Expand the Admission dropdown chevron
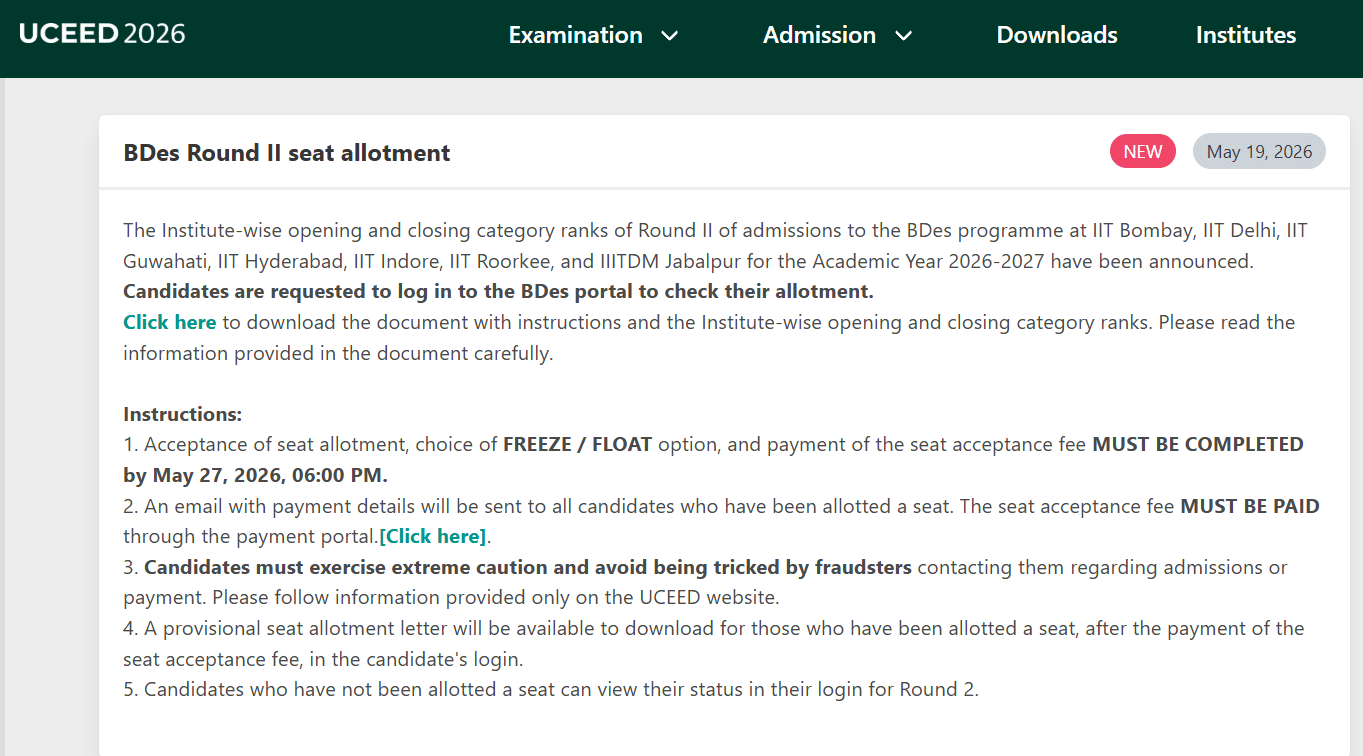The width and height of the screenshot is (1363, 756). point(903,36)
